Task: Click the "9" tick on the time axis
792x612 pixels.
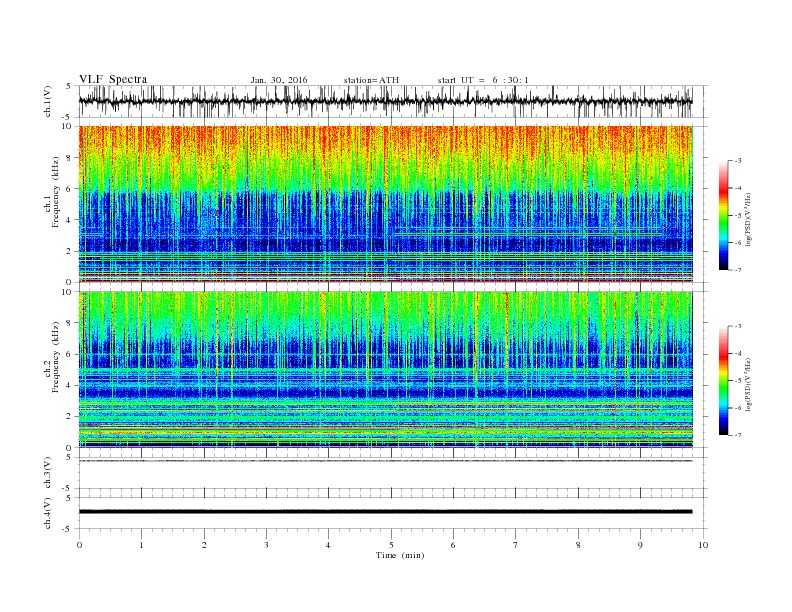Action: pos(640,545)
